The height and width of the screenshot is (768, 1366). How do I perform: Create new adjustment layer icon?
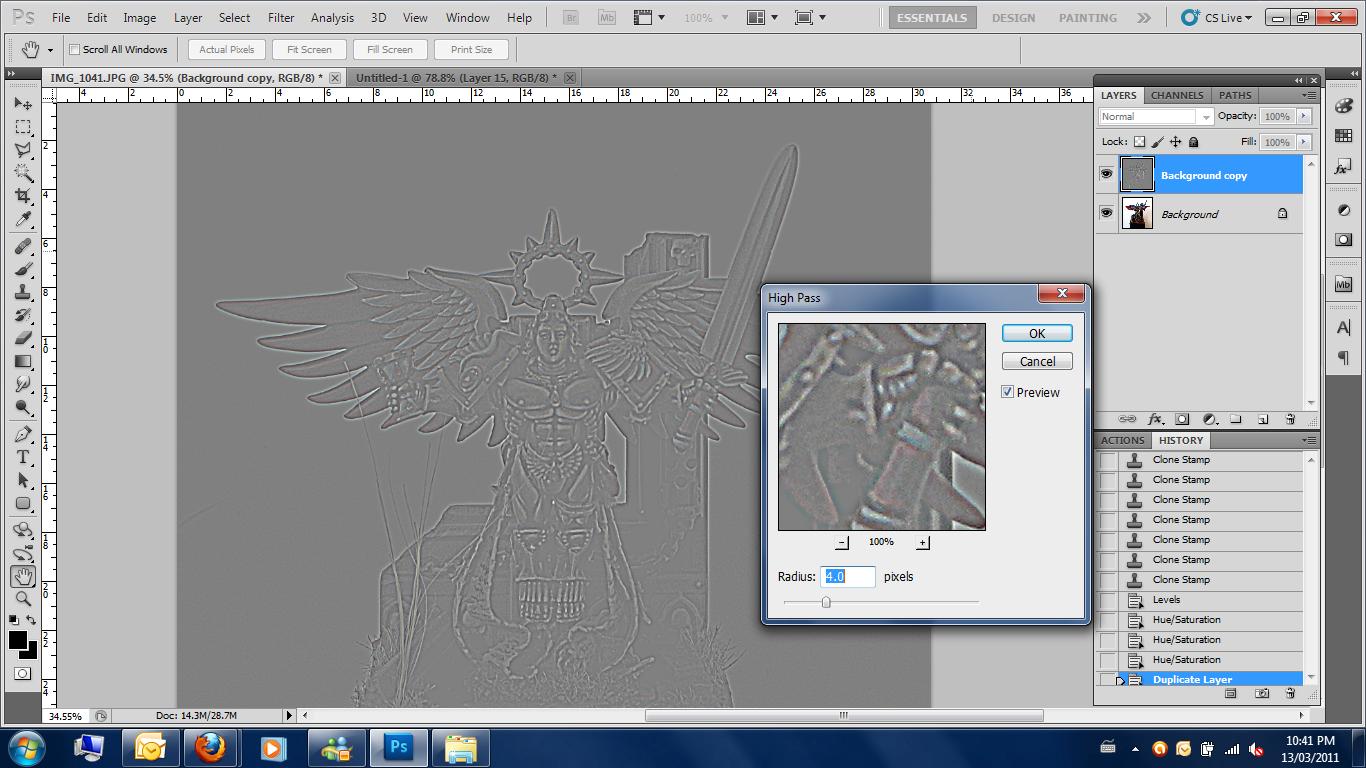click(x=1209, y=419)
